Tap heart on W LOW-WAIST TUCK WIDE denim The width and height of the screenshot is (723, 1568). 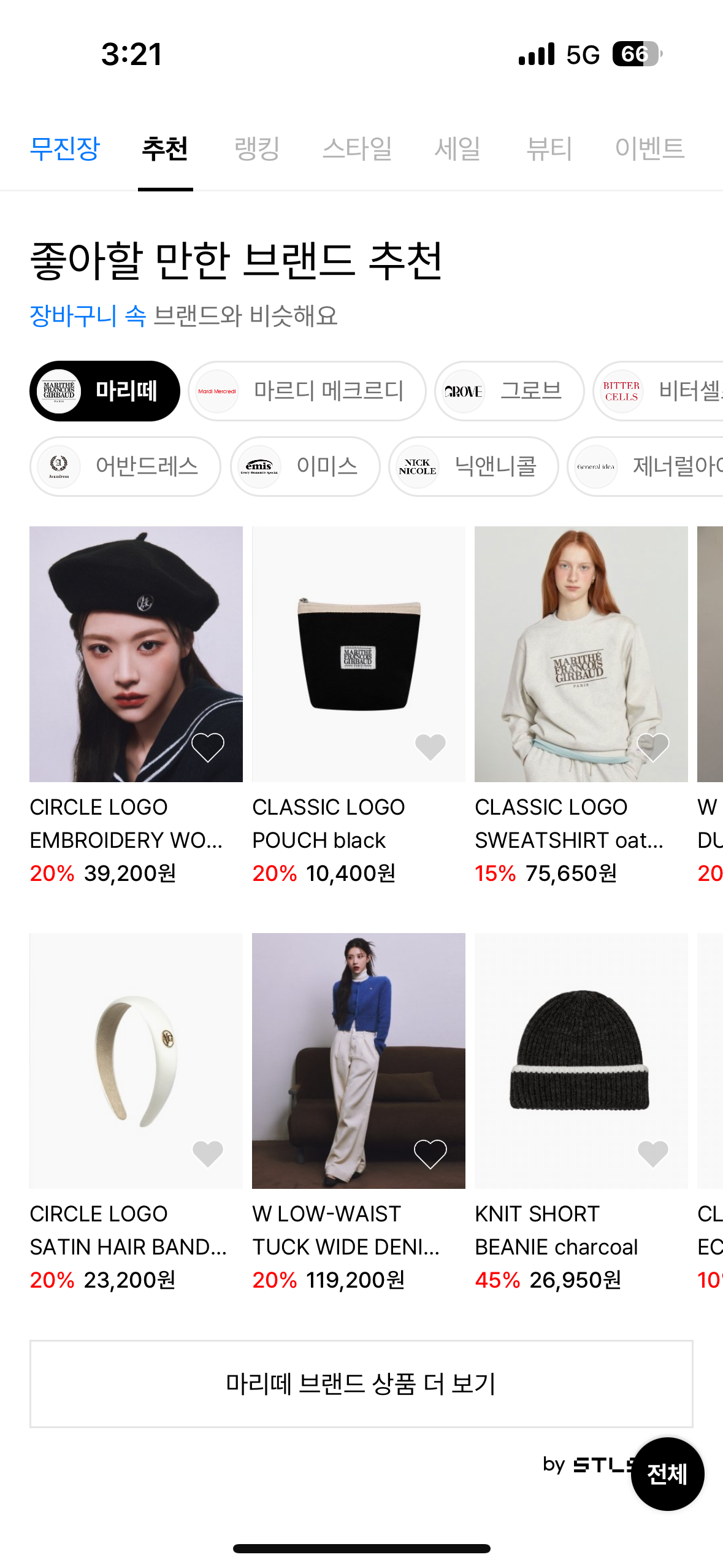tap(430, 1154)
